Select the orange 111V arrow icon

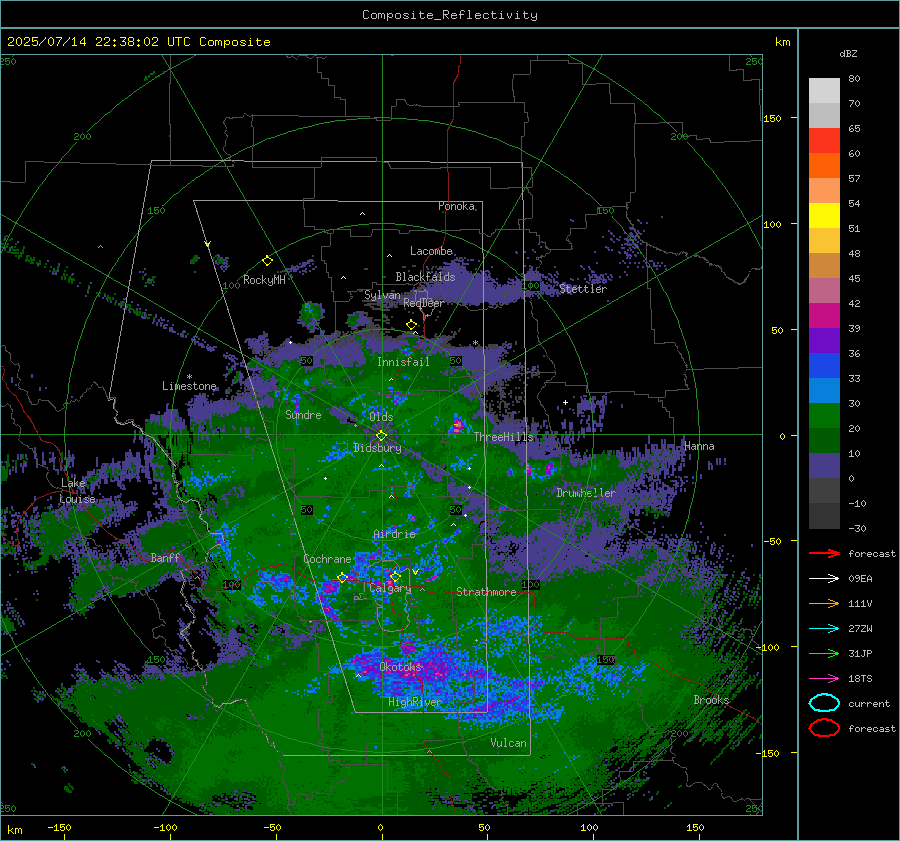pyautogui.click(x=824, y=603)
